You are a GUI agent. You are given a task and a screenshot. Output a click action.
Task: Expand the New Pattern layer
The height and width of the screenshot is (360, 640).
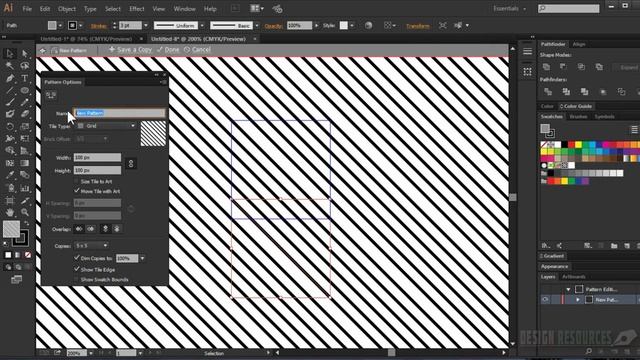578,300
